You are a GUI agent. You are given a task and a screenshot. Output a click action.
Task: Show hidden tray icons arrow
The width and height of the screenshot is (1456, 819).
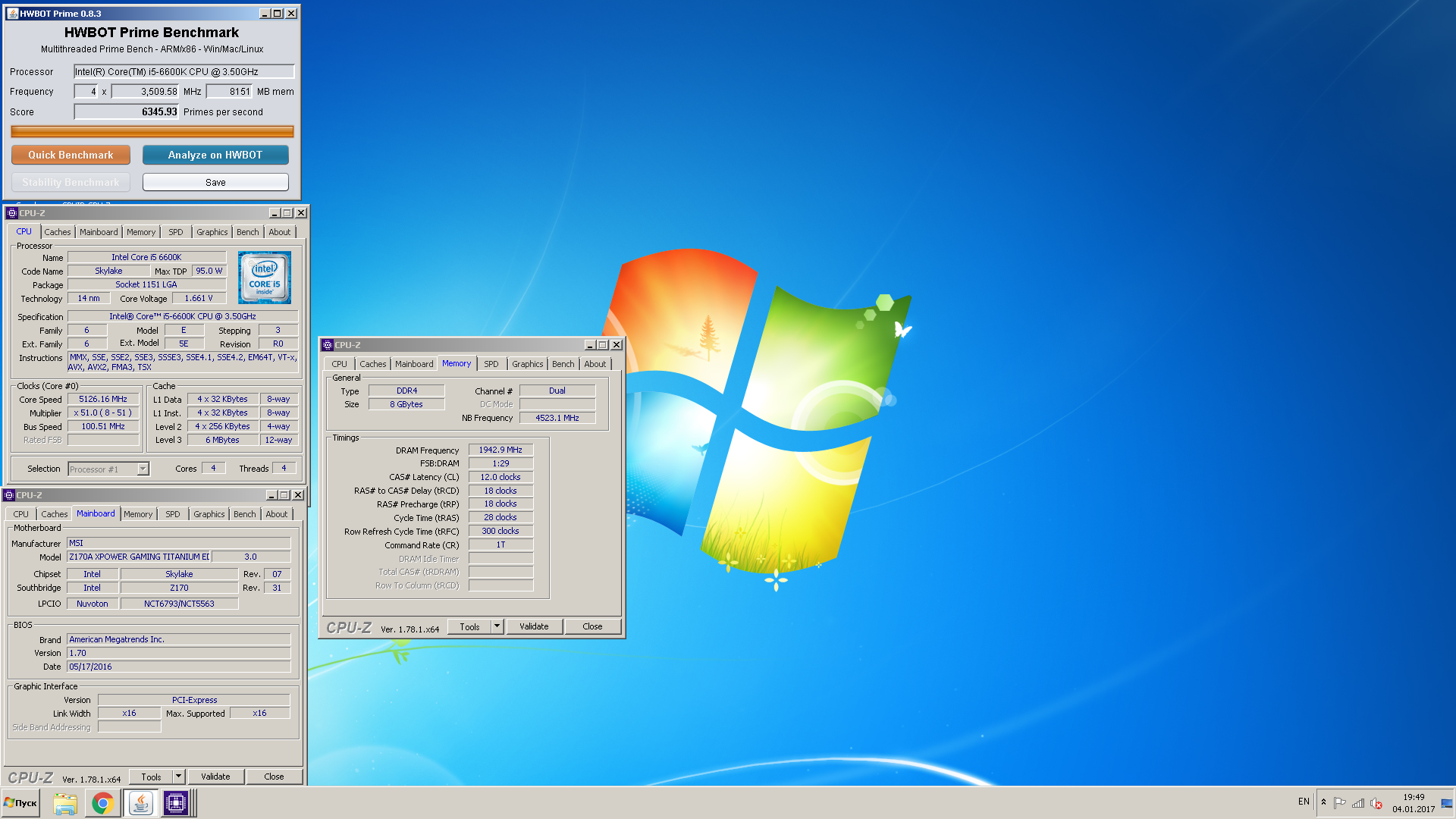[x=1324, y=802]
